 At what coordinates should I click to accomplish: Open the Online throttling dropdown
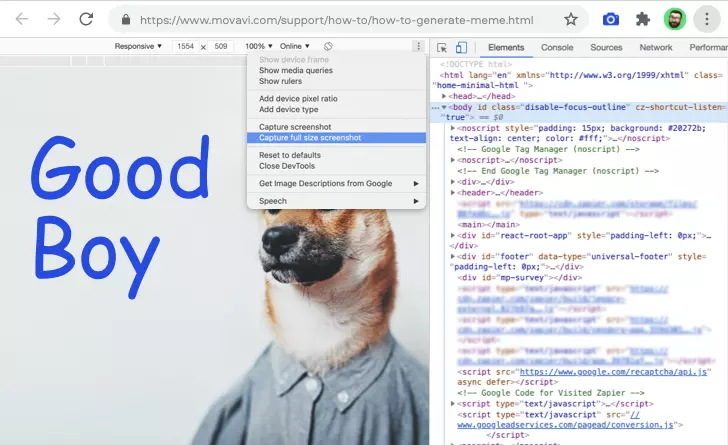[294, 46]
